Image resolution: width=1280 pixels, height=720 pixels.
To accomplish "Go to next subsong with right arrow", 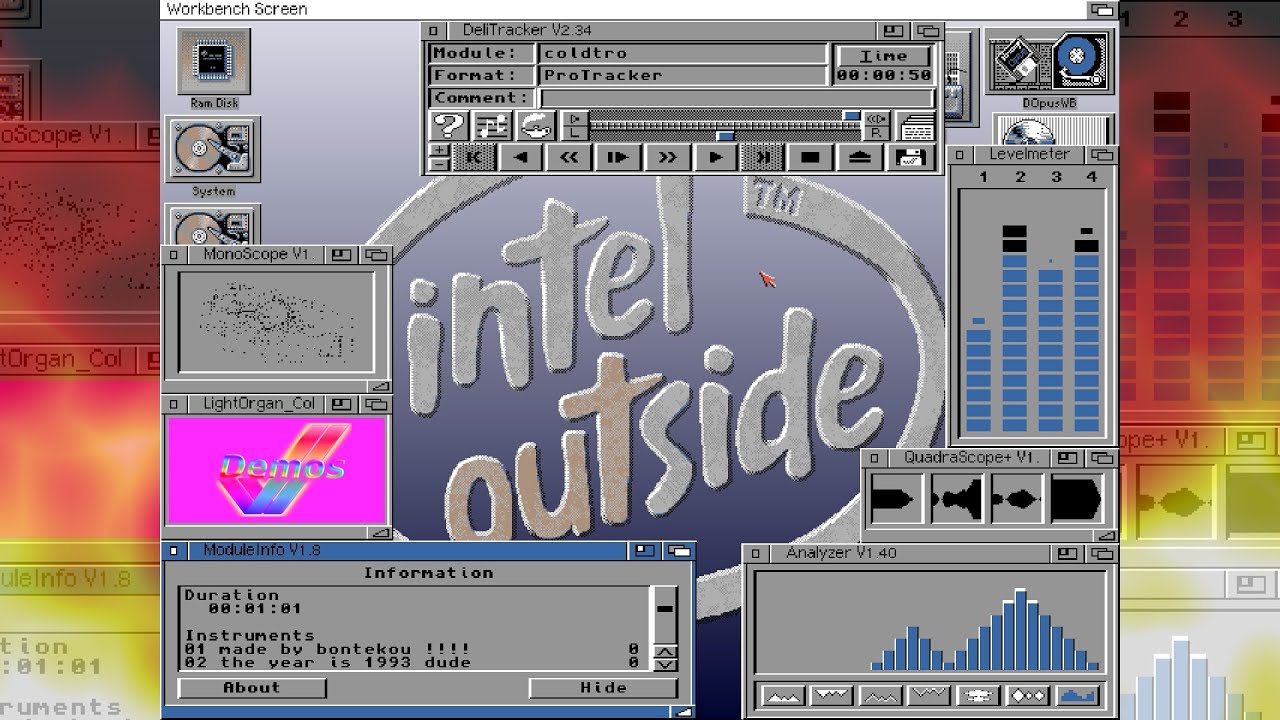I will [715, 157].
